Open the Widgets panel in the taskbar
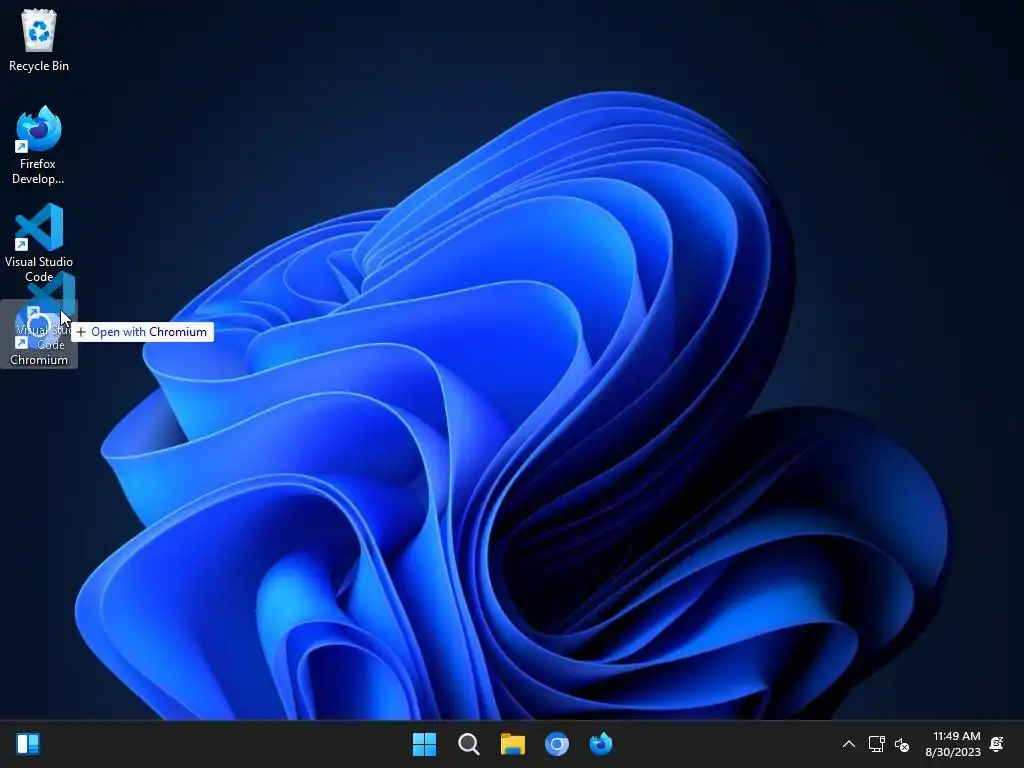 [x=28, y=744]
